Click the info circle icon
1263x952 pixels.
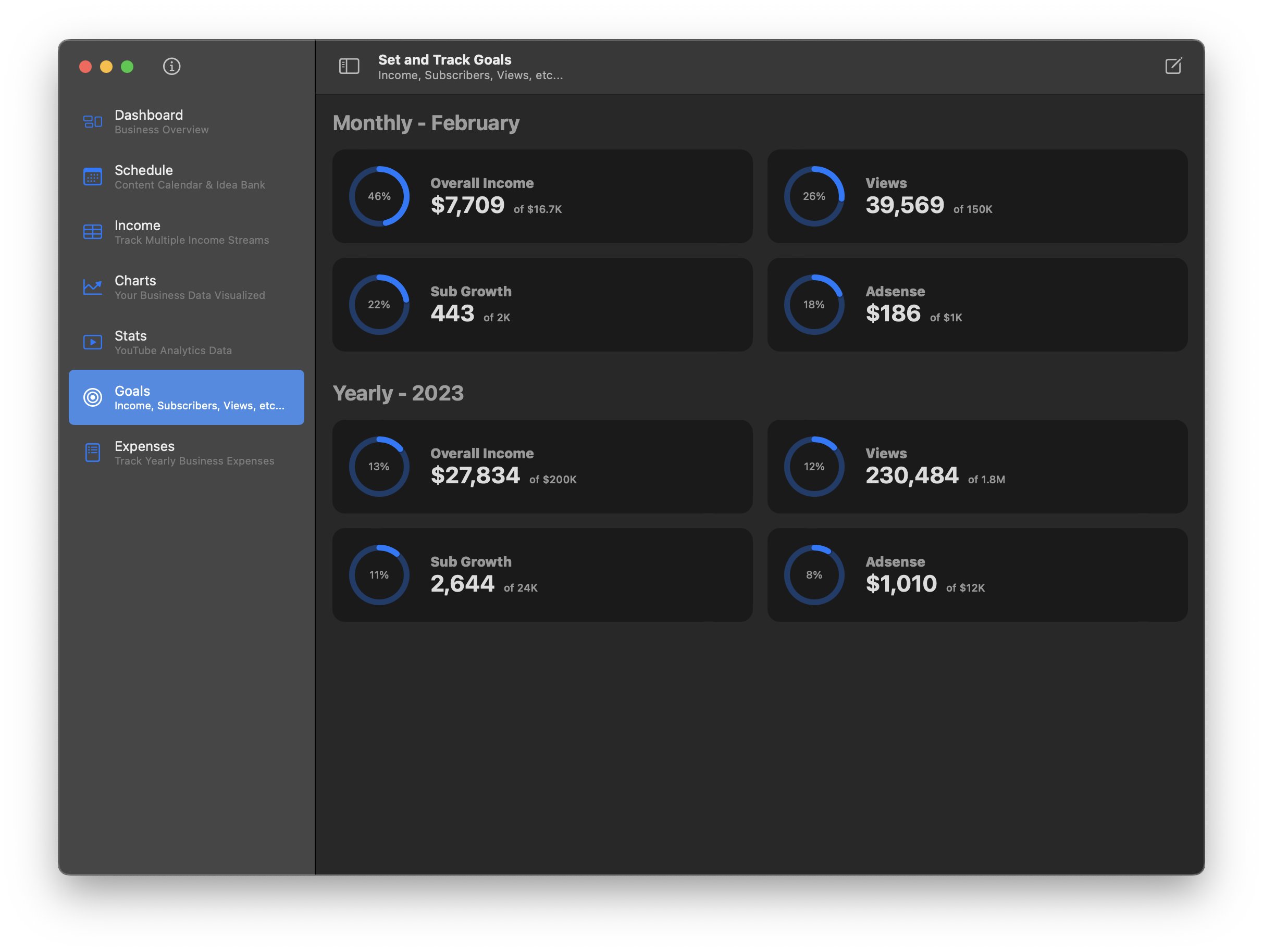point(171,66)
